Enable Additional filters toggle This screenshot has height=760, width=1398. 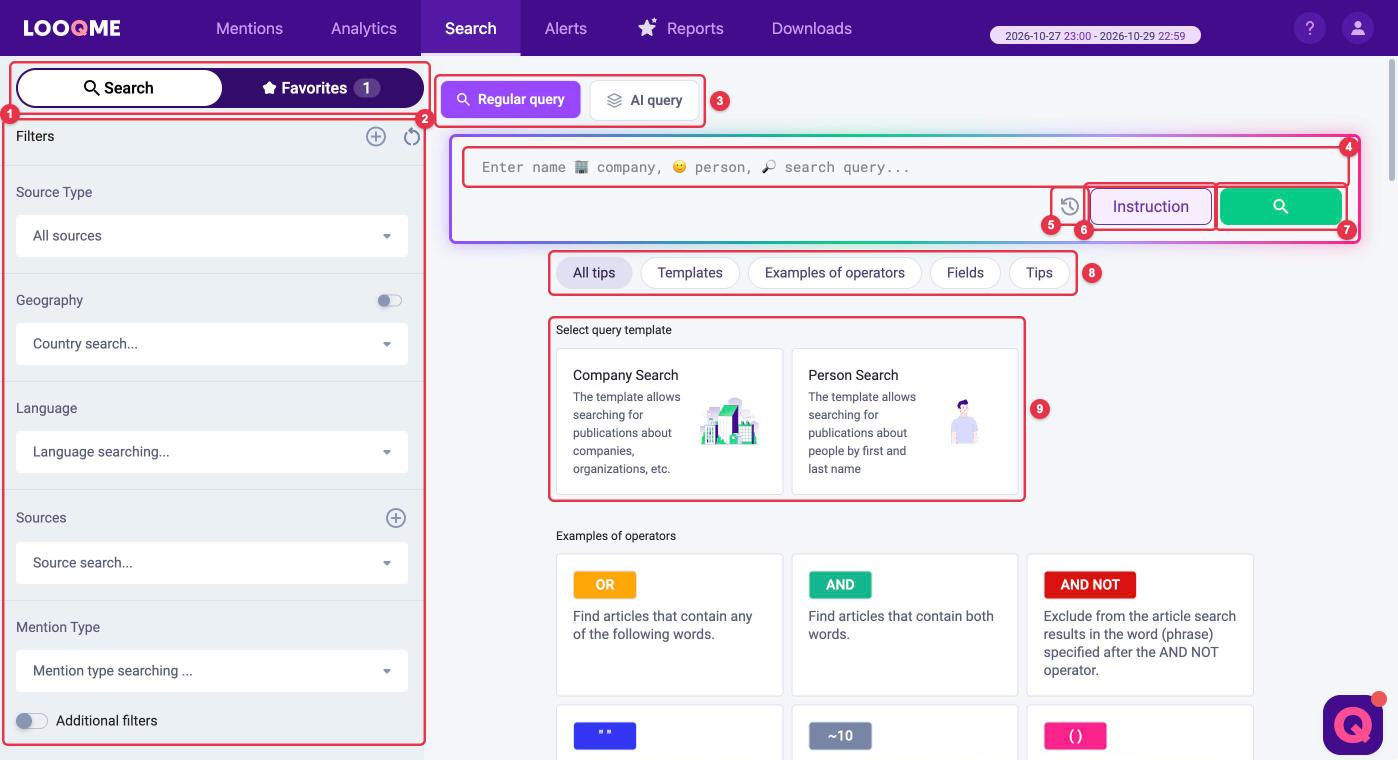click(31, 721)
